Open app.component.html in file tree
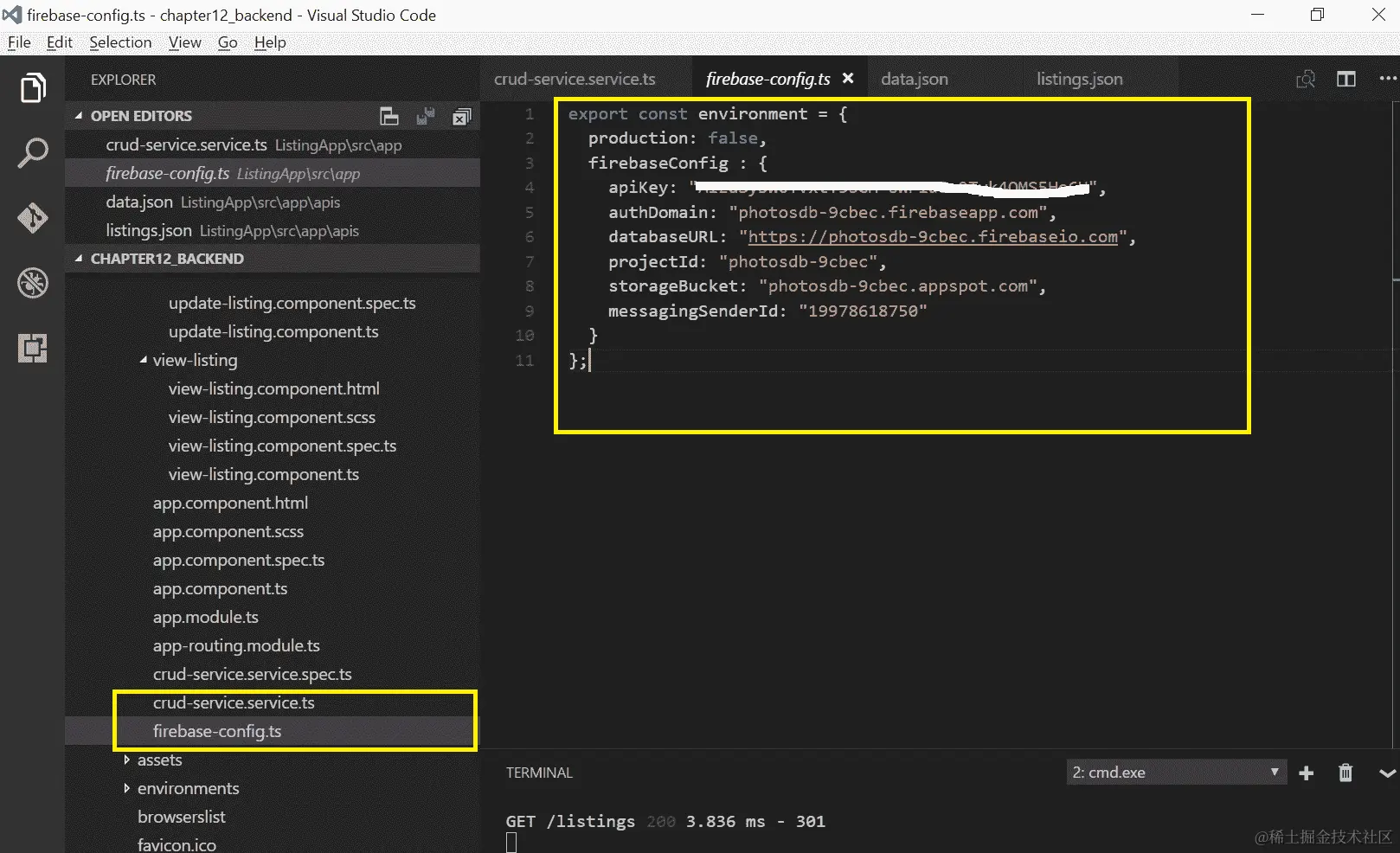Screen dimensions: 1400x853 230,503
